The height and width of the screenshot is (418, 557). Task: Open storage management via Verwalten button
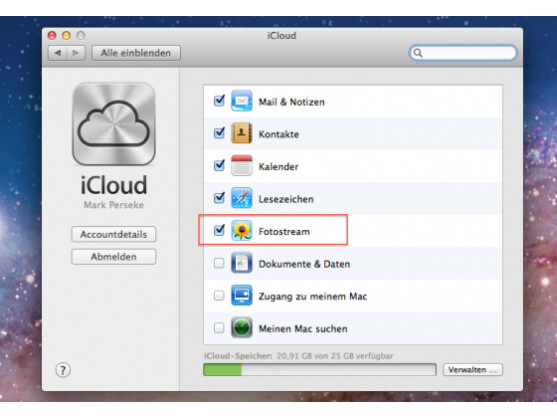[473, 370]
